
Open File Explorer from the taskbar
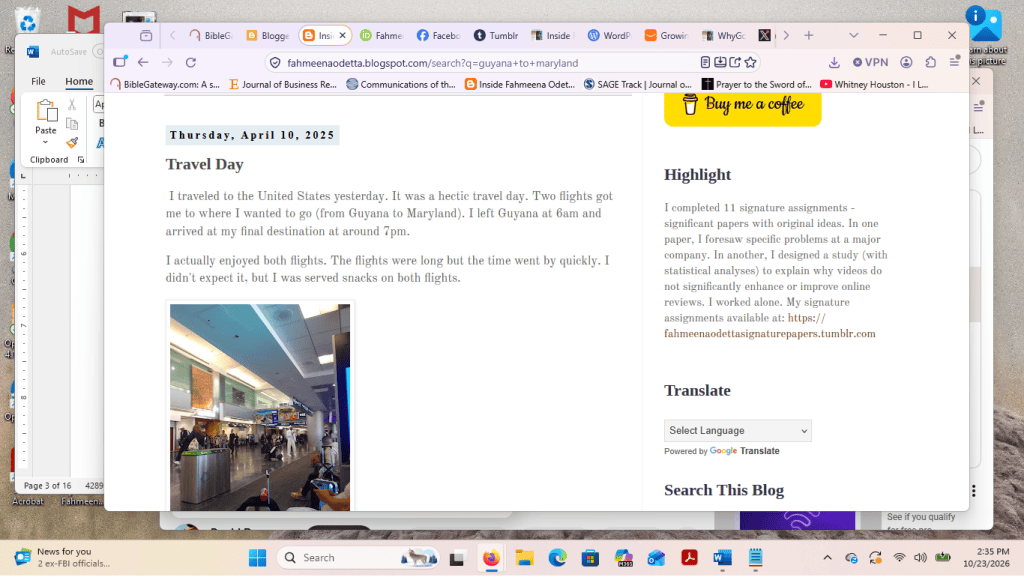pos(524,558)
